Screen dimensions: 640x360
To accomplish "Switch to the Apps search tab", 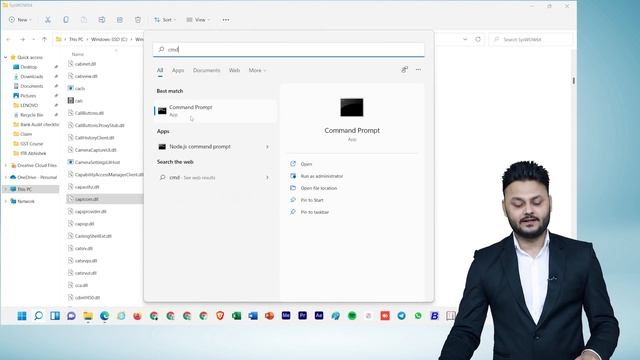I will click(178, 70).
